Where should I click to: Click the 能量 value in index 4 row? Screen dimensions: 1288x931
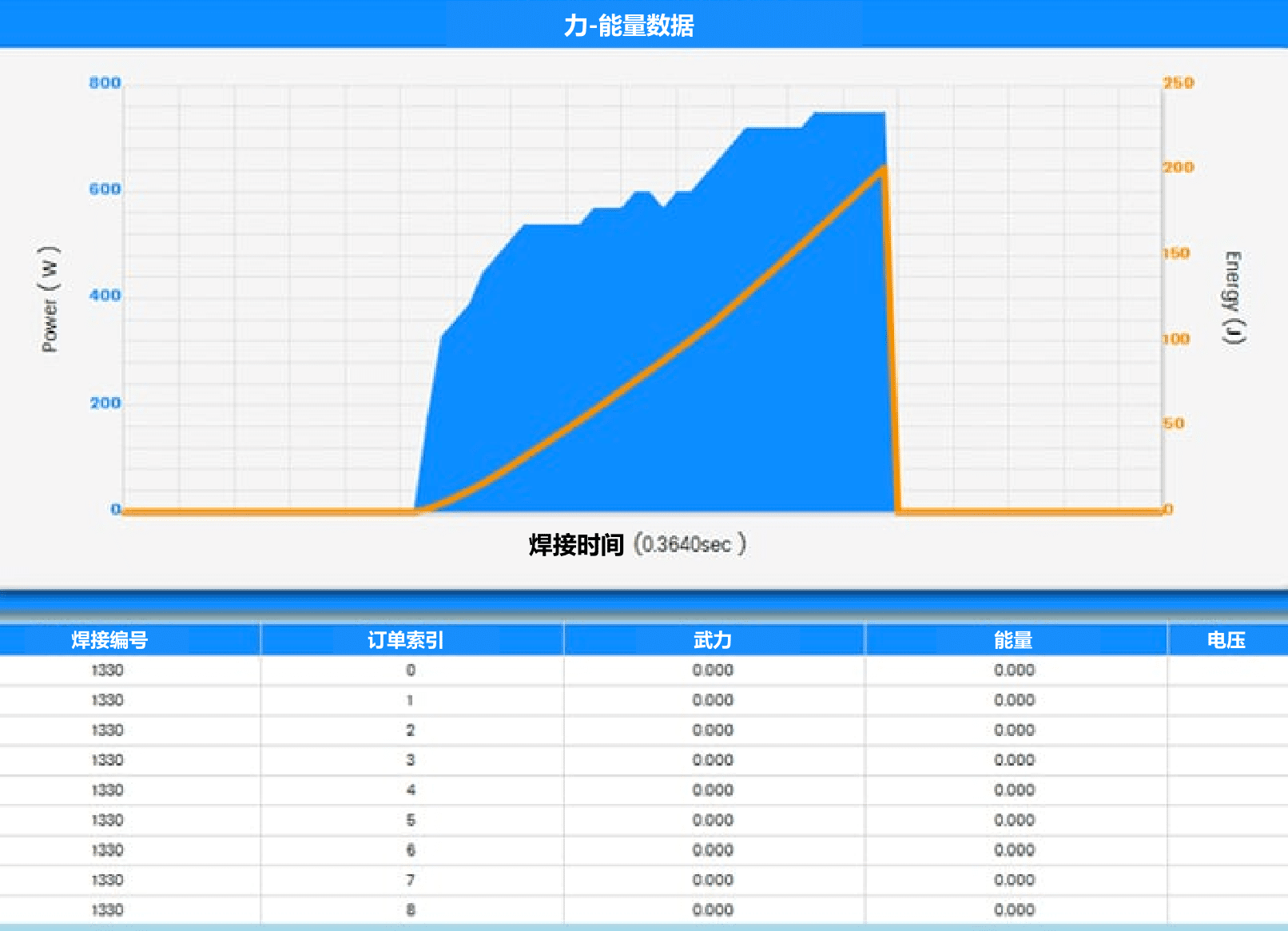tap(1013, 790)
